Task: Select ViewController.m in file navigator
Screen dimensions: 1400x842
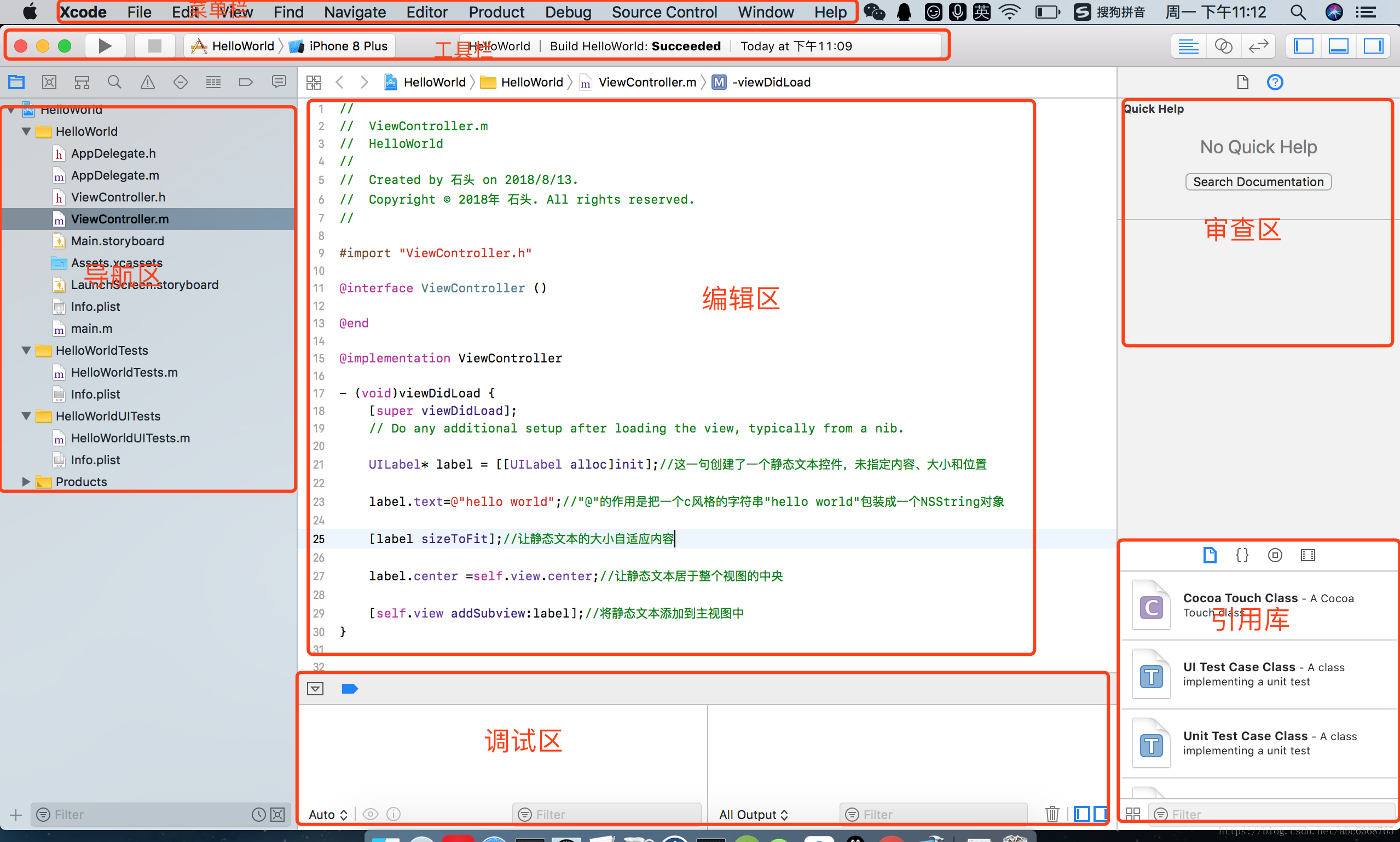Action: tap(121, 219)
